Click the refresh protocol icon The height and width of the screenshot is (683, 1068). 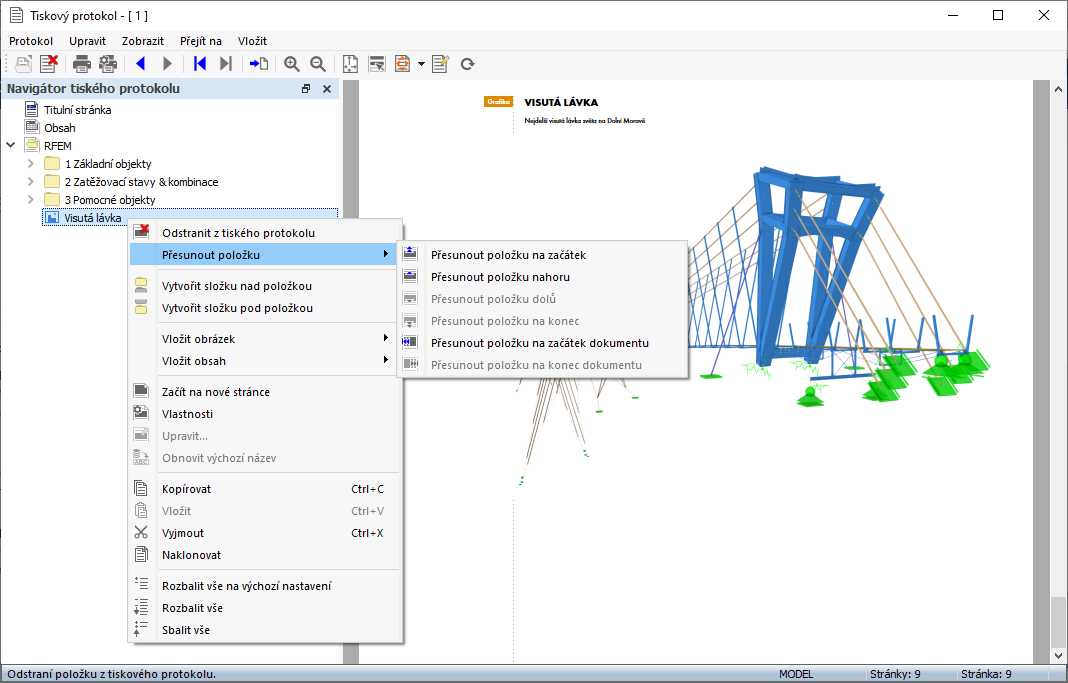467,64
